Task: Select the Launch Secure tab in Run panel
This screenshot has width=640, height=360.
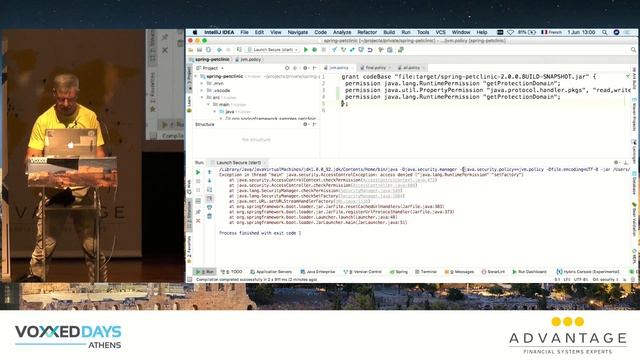Action: 238,162
